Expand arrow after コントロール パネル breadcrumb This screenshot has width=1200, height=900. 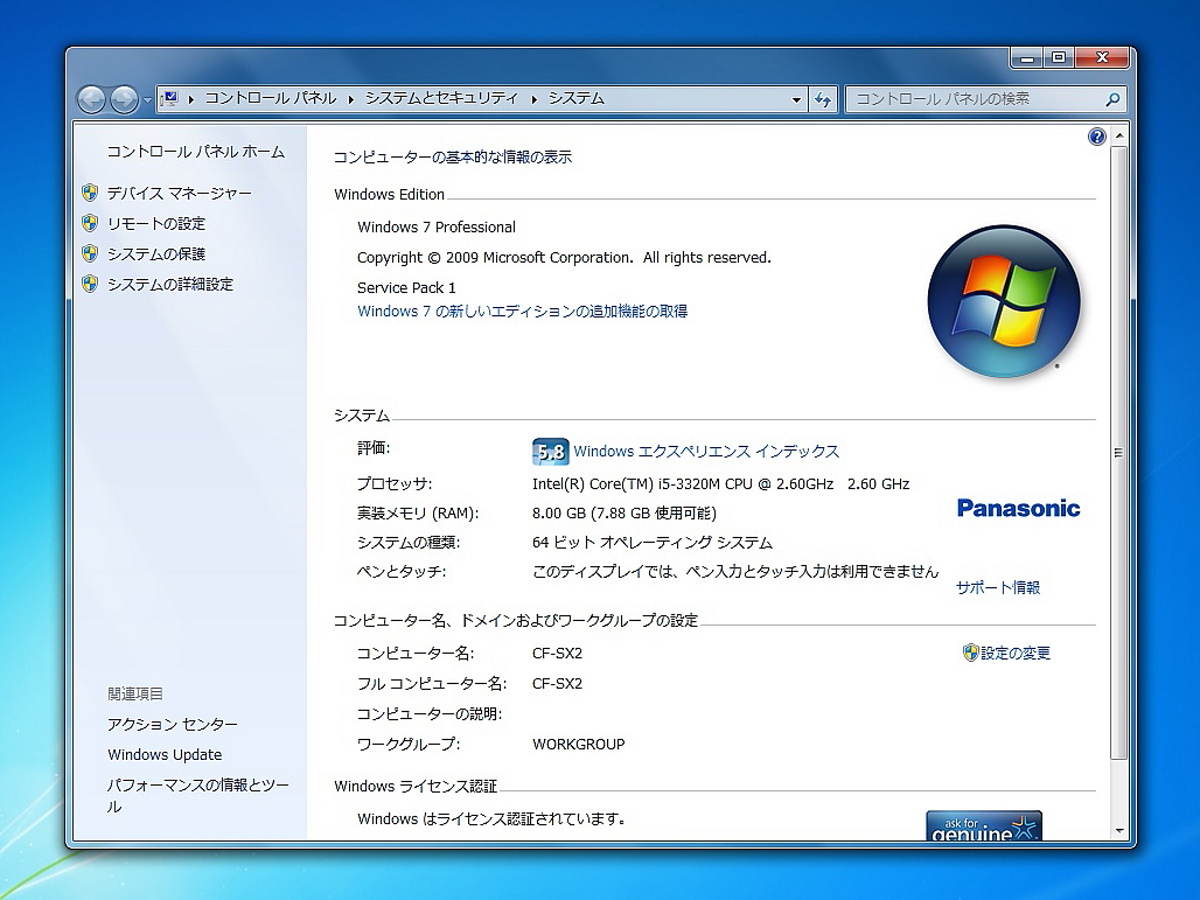(351, 99)
